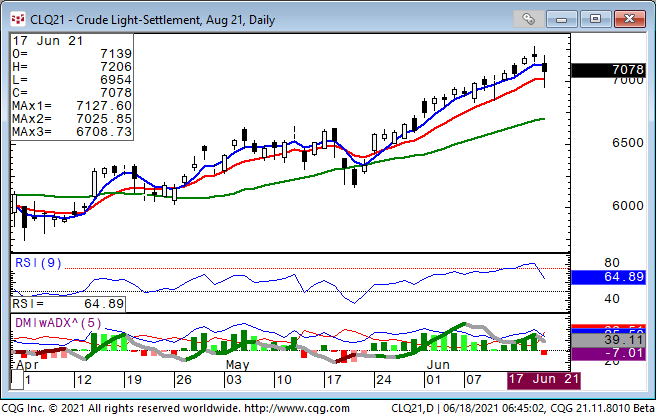Click the CQG chart icon in title bar
Image resolution: width=656 pixels, height=416 pixels.
pyautogui.click(x=18, y=19)
